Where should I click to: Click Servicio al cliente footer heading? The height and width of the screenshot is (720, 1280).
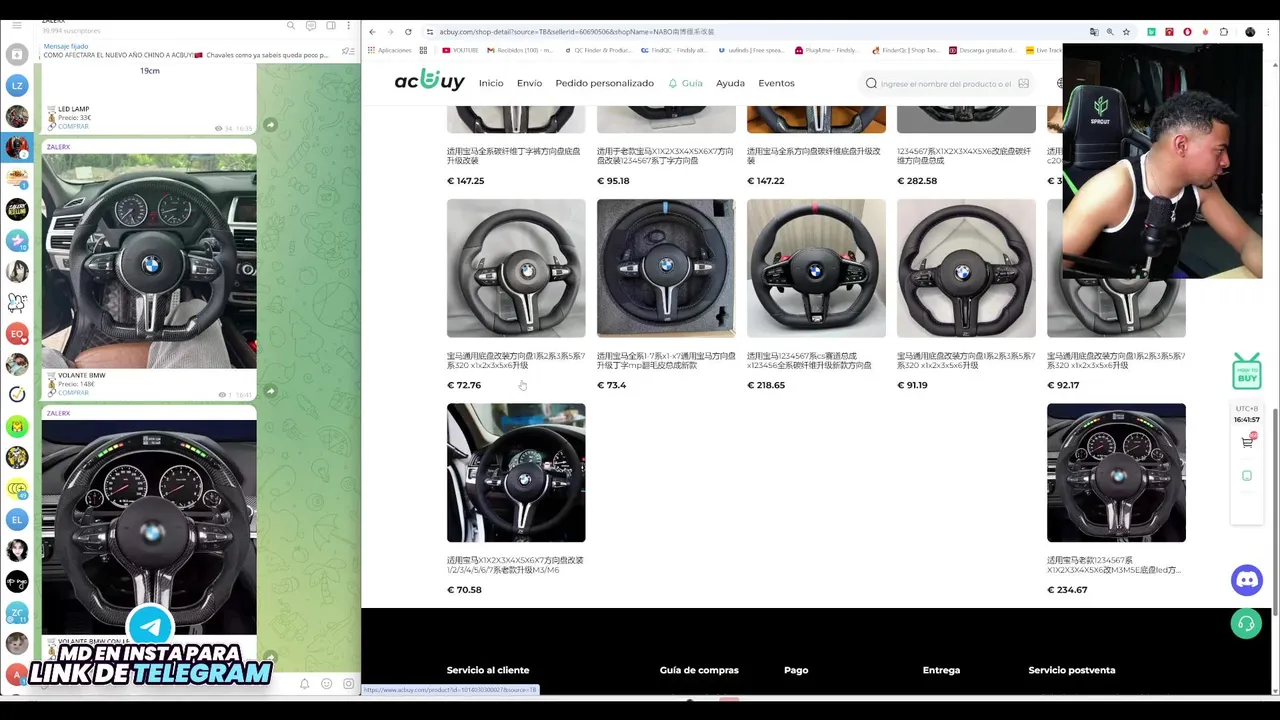pyautogui.click(x=488, y=670)
